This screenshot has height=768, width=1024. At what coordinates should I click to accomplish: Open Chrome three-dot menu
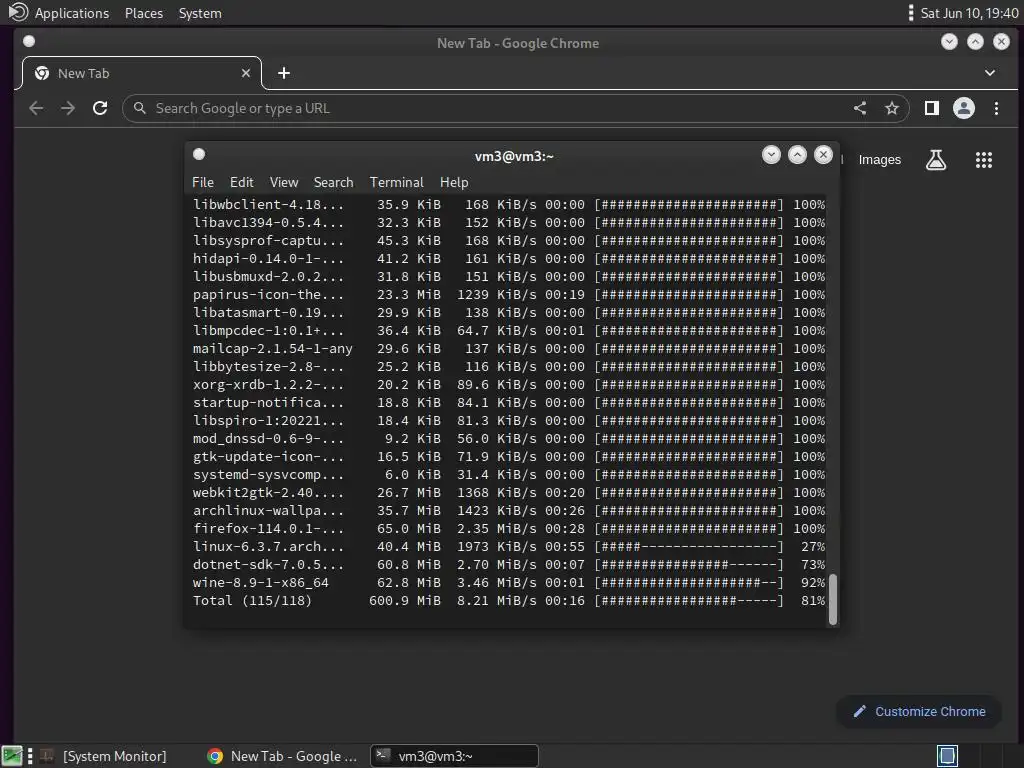[x=997, y=108]
